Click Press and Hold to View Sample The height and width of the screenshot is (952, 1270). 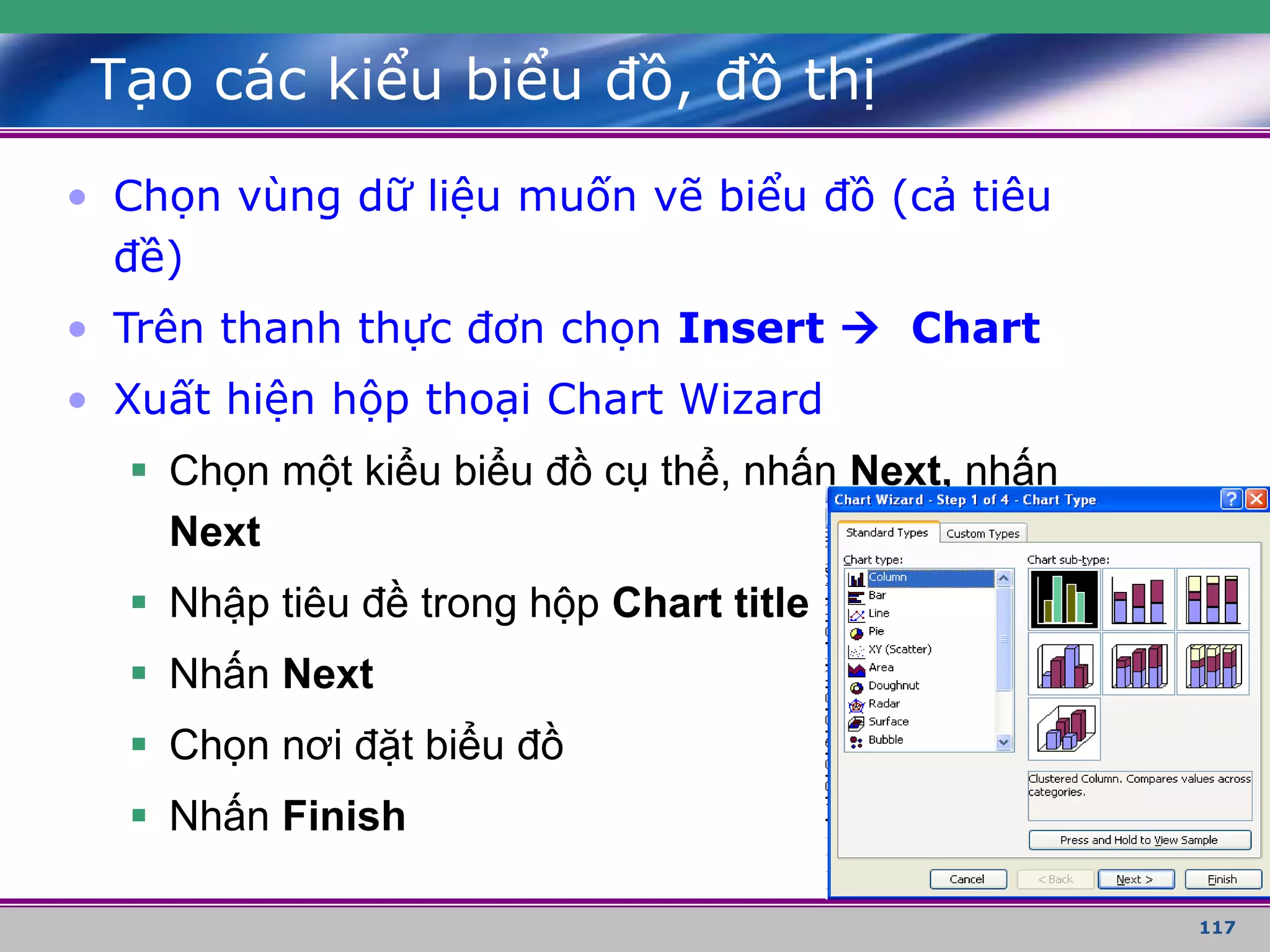[x=1140, y=840]
